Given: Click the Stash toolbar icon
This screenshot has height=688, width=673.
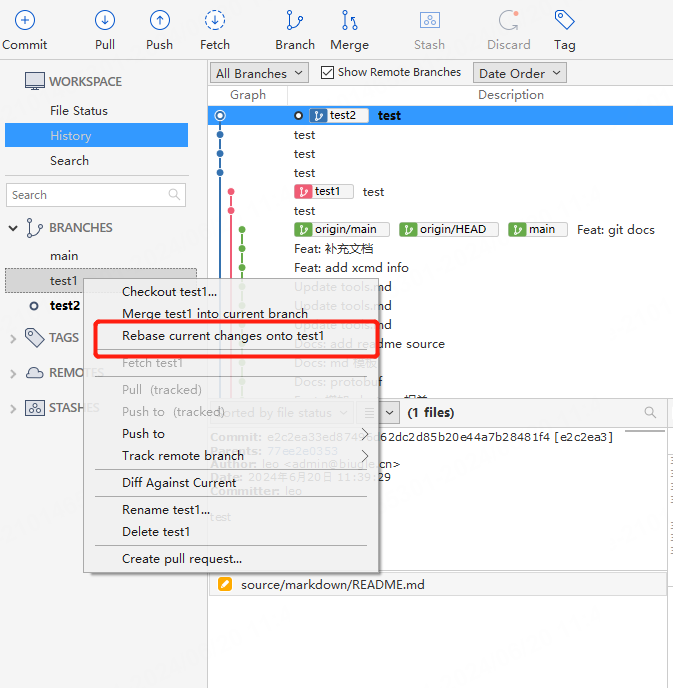Looking at the screenshot, I should click(x=429, y=20).
